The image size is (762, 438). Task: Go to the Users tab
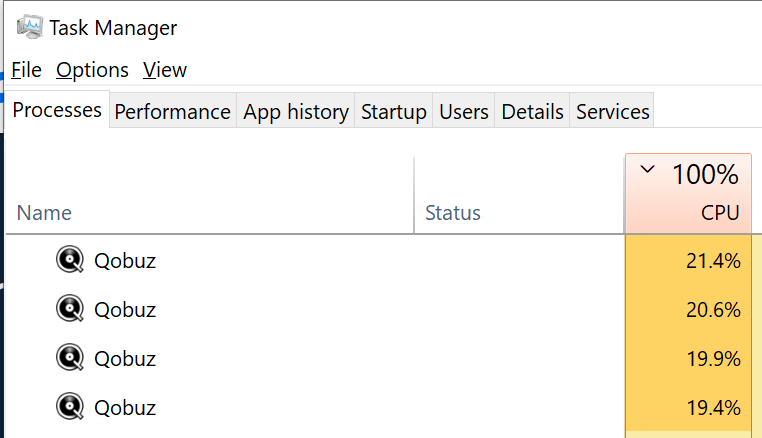coord(464,111)
